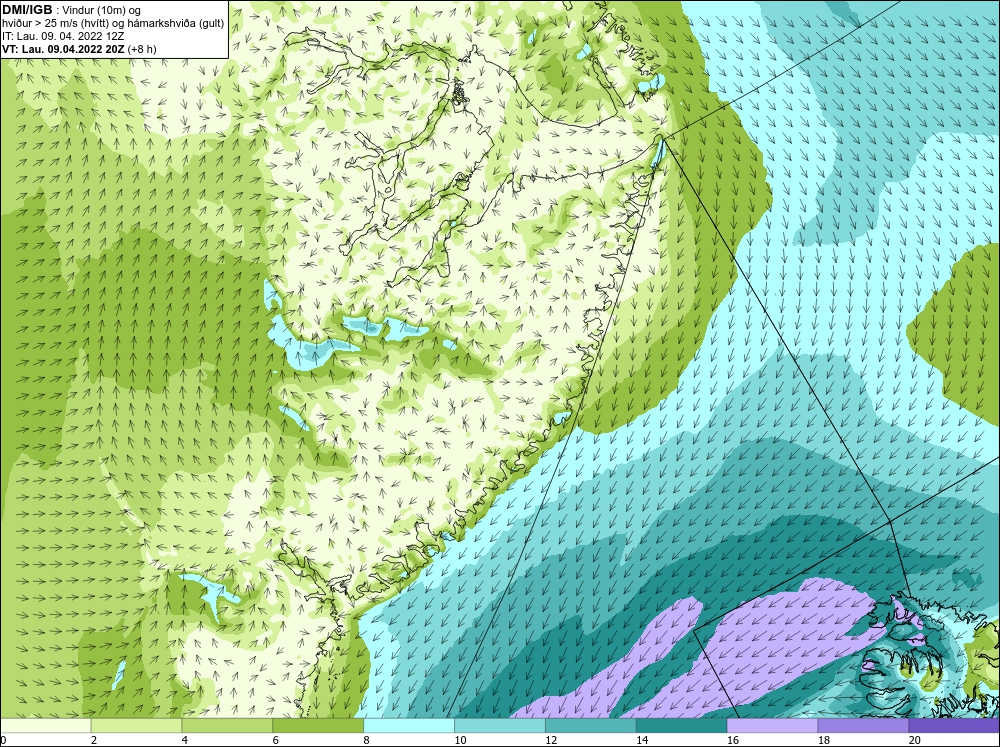Viewport: 1000px width, 747px height.
Task: Click the 'IT: Lau. 09. 04. 2022 12Z' line
Action: point(63,36)
